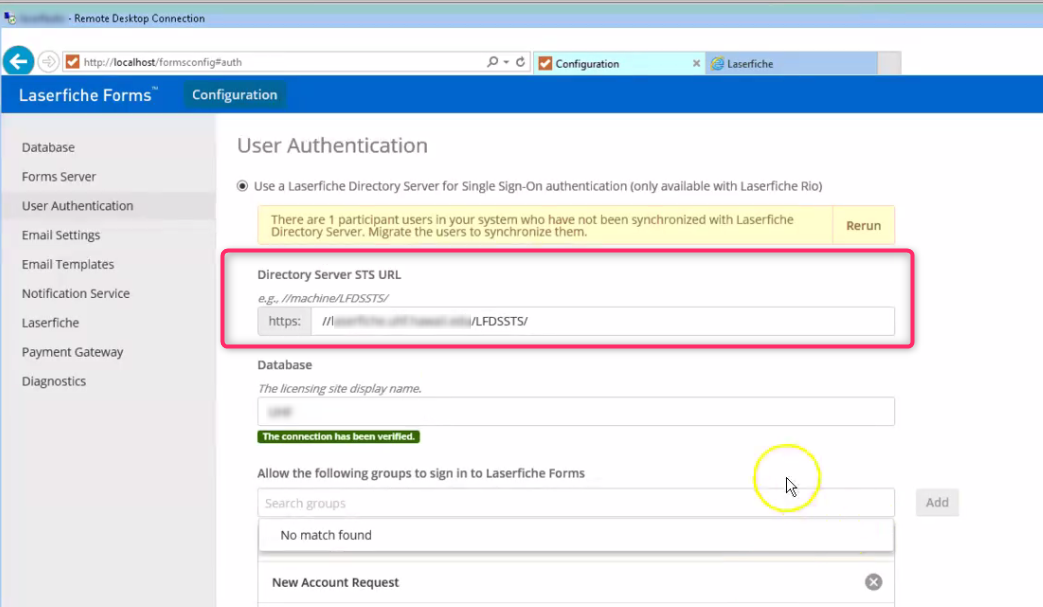Click the search magnifier in the address bar
Image resolution: width=1043 pixels, height=607 pixels.
(492, 62)
